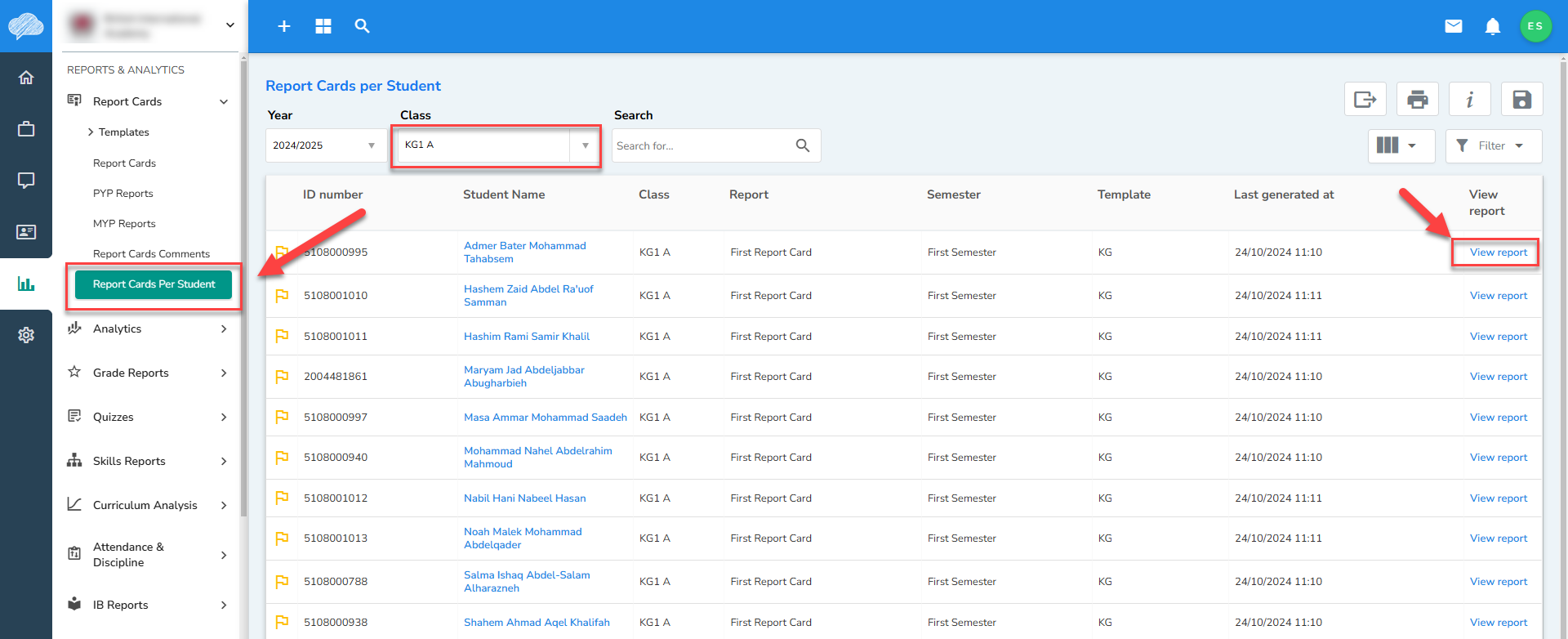View report for Hashim Rami Samir Khalil
1568x639 pixels.
tap(1499, 337)
